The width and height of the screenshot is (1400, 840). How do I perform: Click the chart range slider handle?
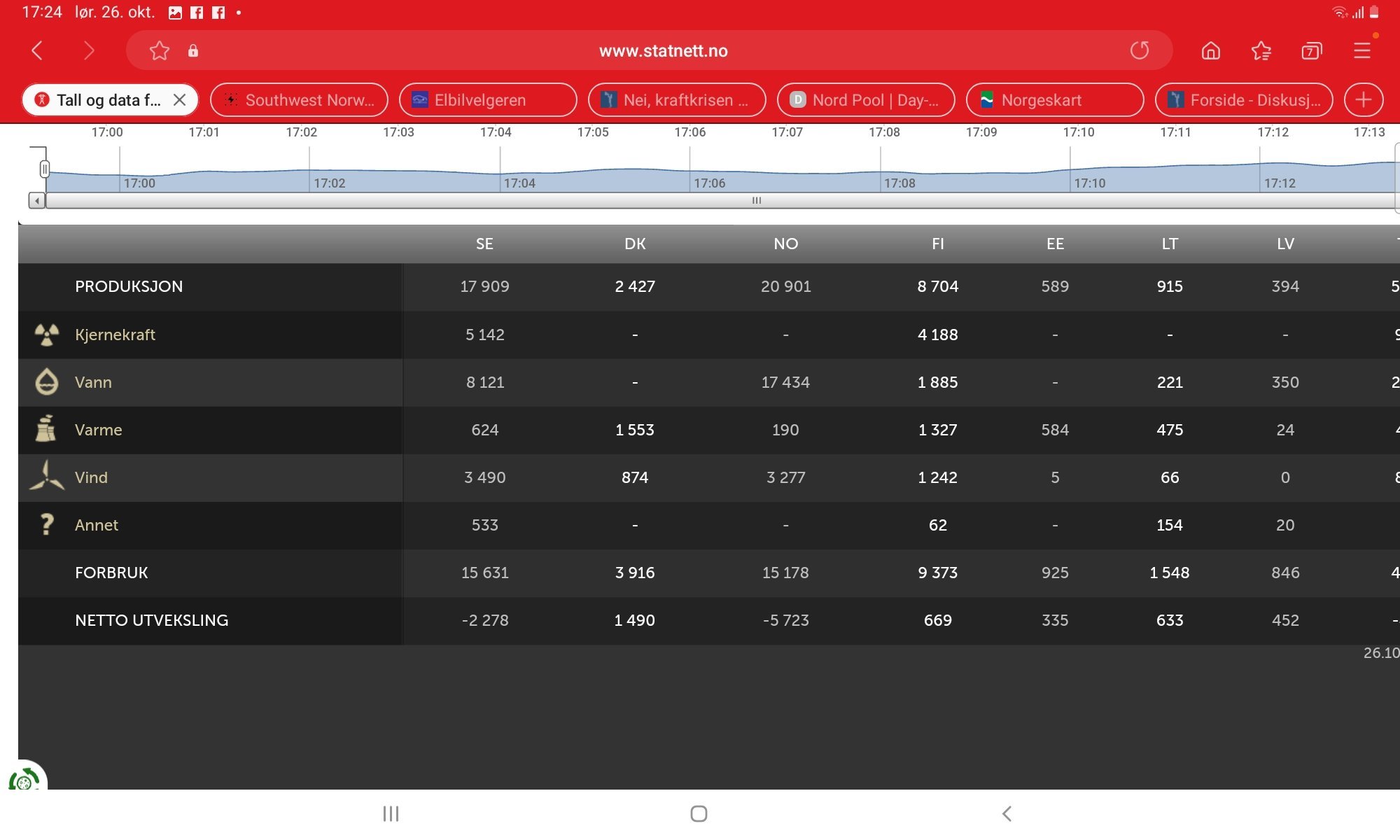coord(44,169)
